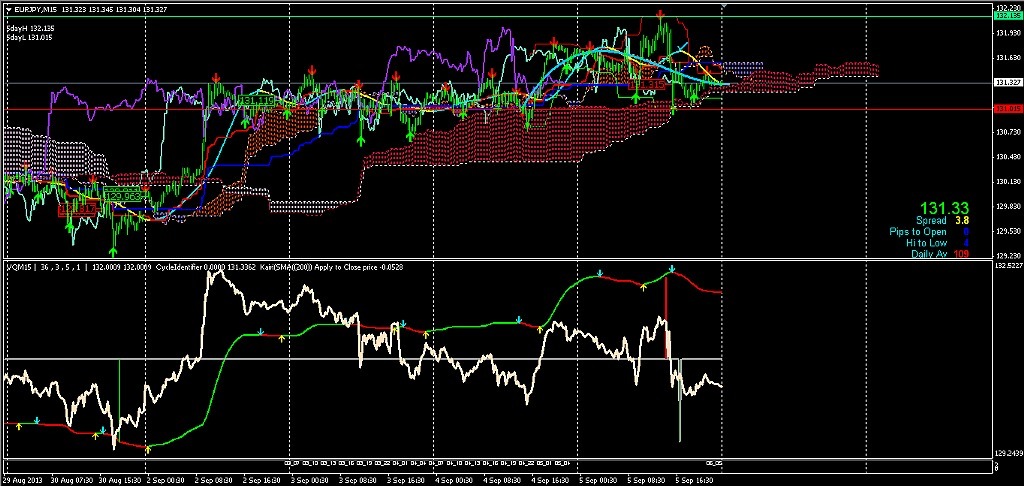1024x486 pixels.
Task: Click the 29 Aug 2013 time axis label
Action: point(22,479)
